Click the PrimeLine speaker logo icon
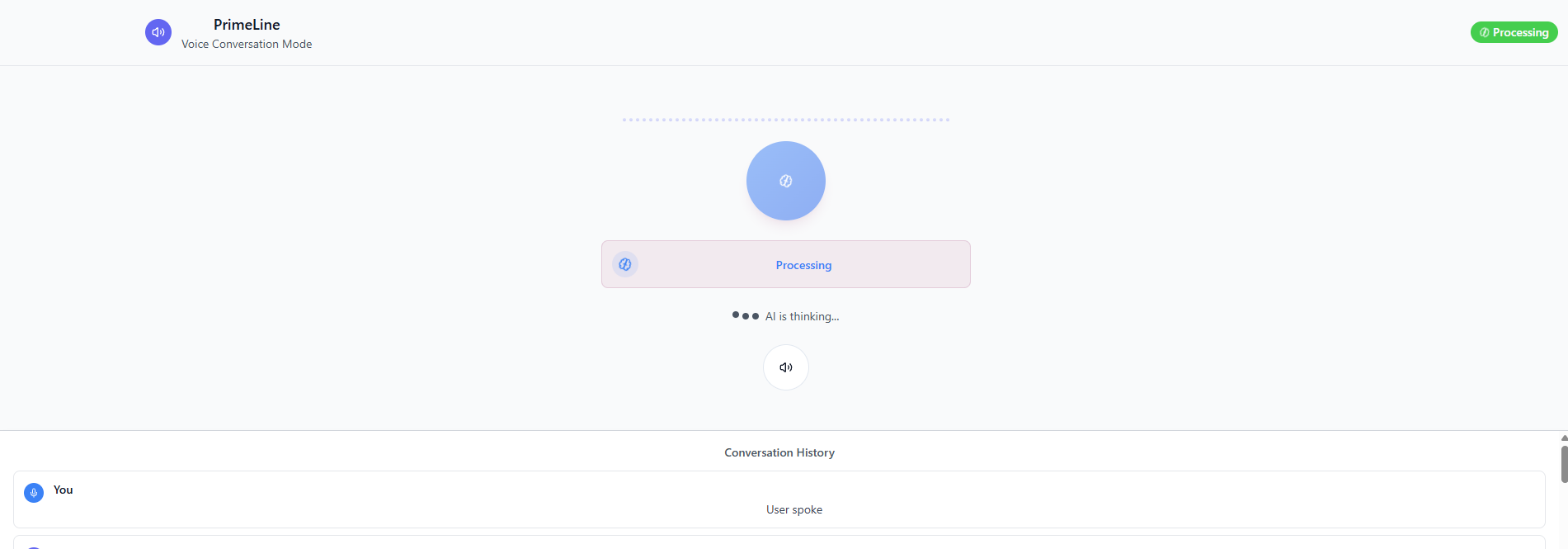 158,32
